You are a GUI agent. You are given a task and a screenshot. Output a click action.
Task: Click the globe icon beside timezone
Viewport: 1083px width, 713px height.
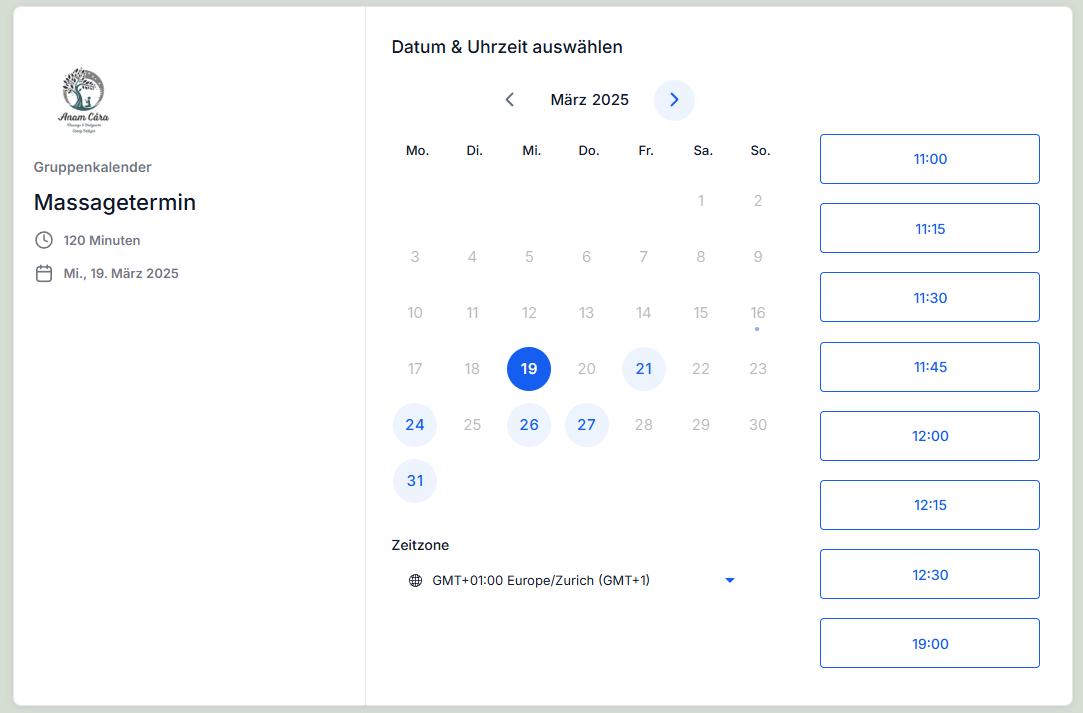tap(416, 580)
